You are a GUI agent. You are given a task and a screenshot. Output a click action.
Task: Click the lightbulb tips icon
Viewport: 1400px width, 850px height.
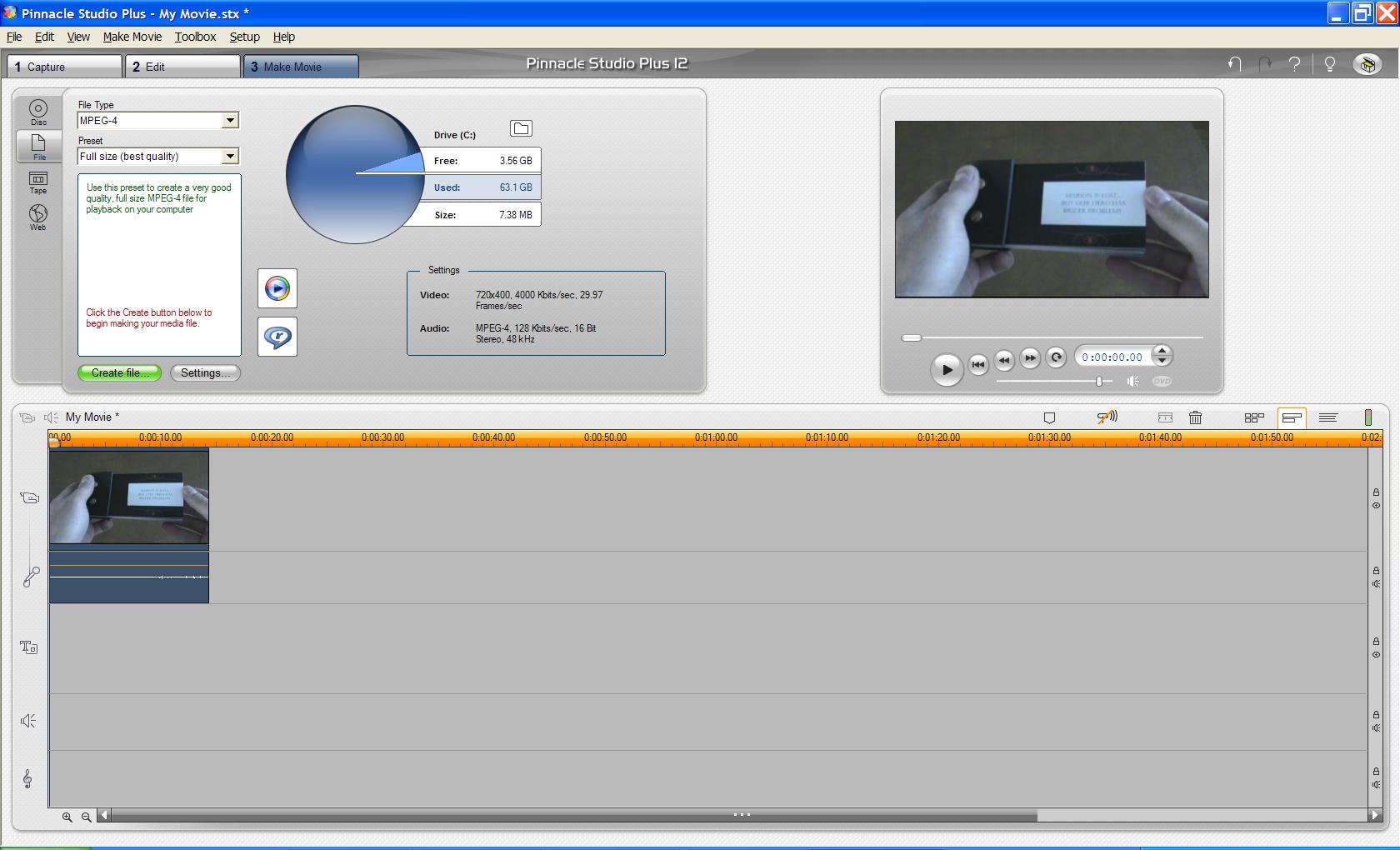[x=1330, y=64]
